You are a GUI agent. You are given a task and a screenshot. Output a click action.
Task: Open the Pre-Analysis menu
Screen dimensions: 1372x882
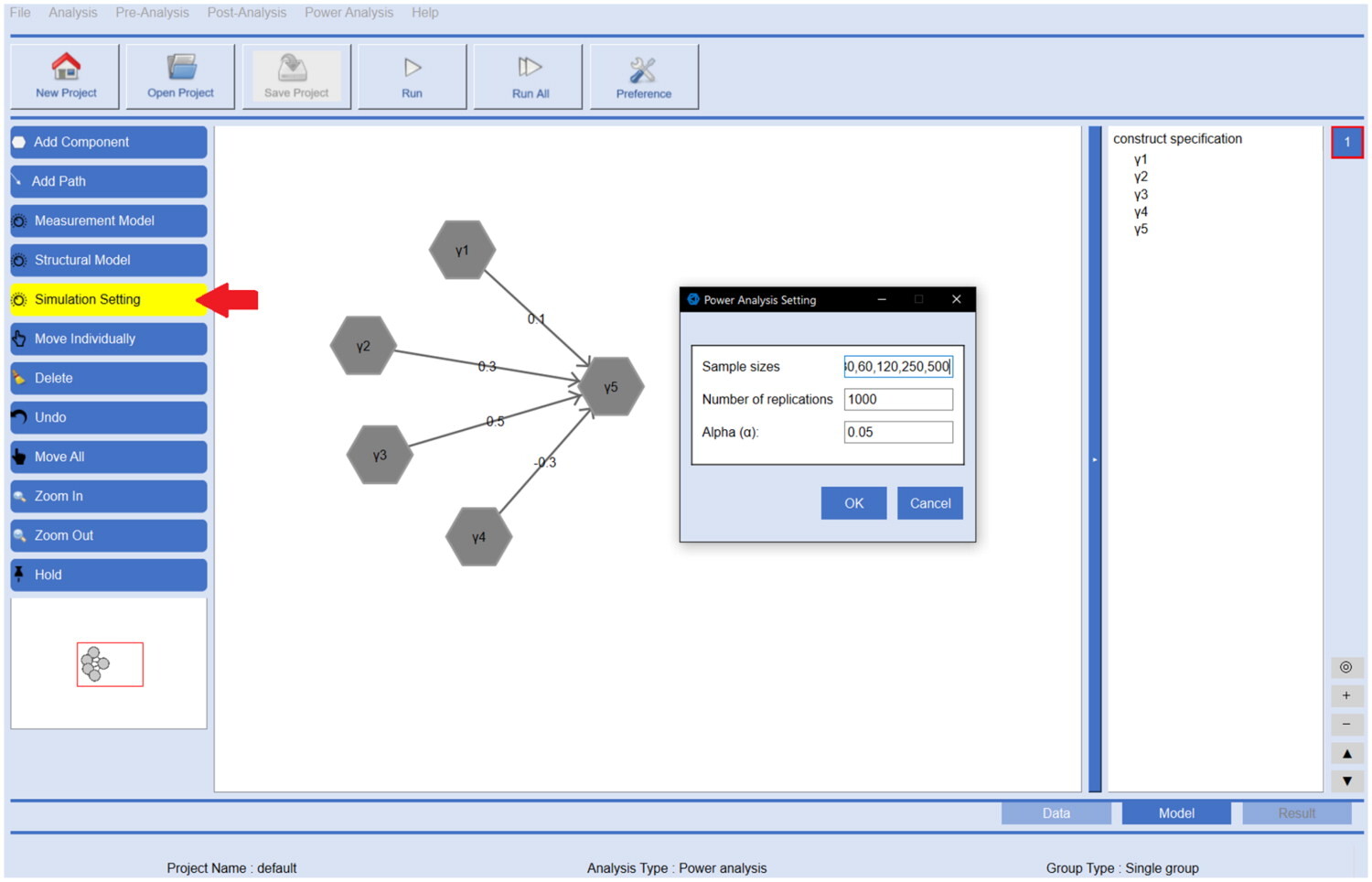153,13
